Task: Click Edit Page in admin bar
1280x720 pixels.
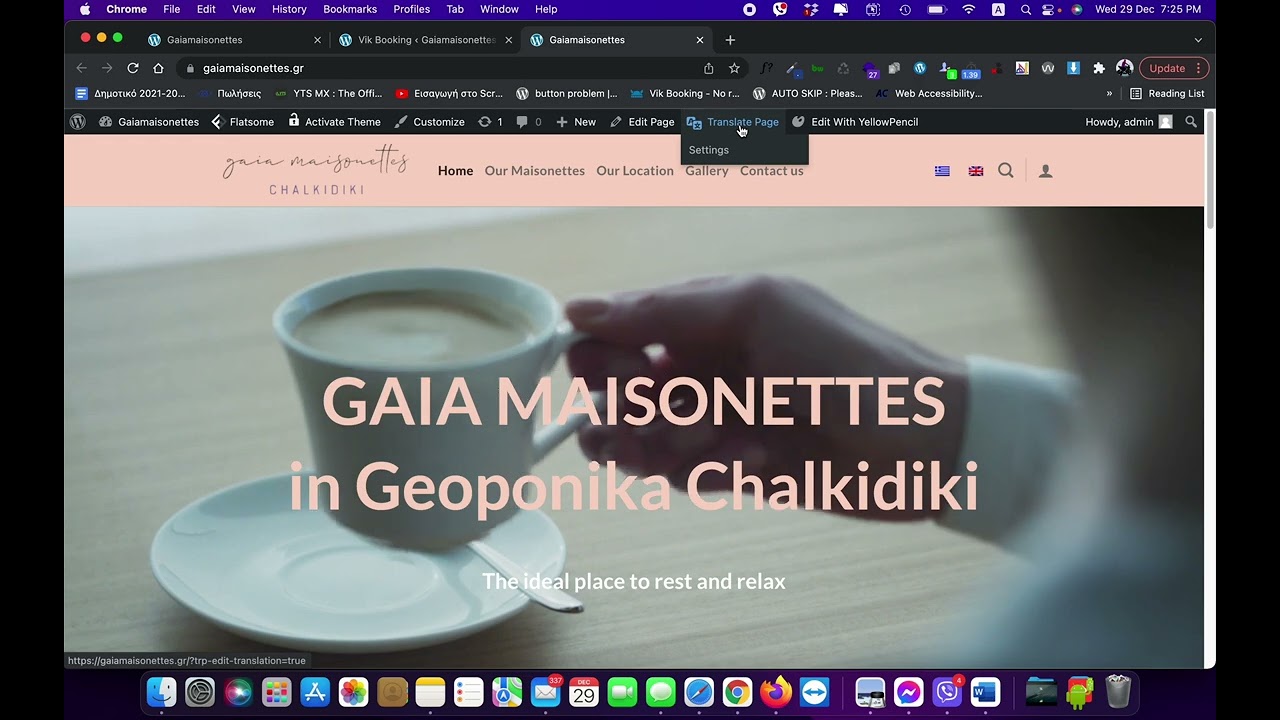Action: click(642, 122)
